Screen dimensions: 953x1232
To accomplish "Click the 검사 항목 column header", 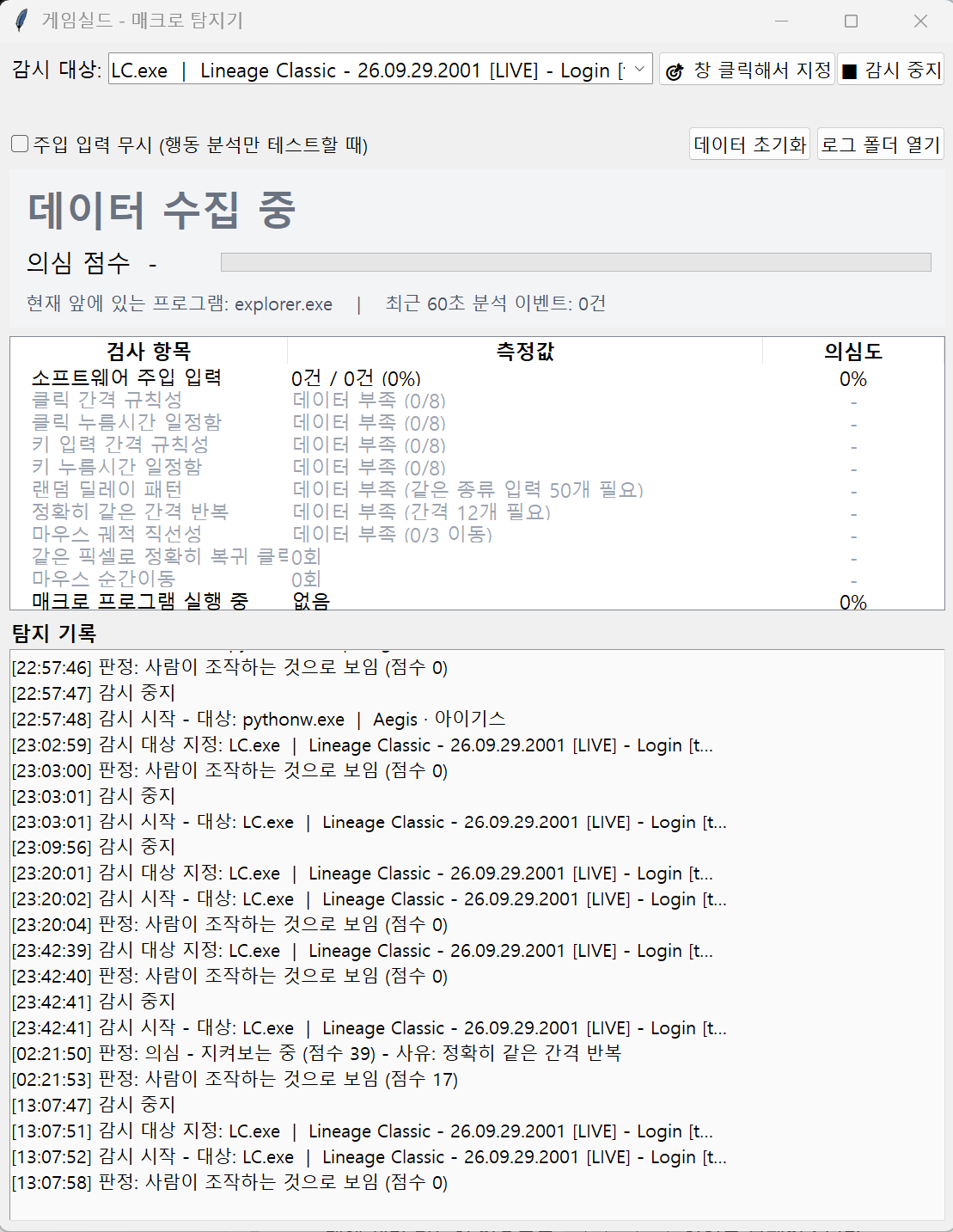I will click(149, 351).
